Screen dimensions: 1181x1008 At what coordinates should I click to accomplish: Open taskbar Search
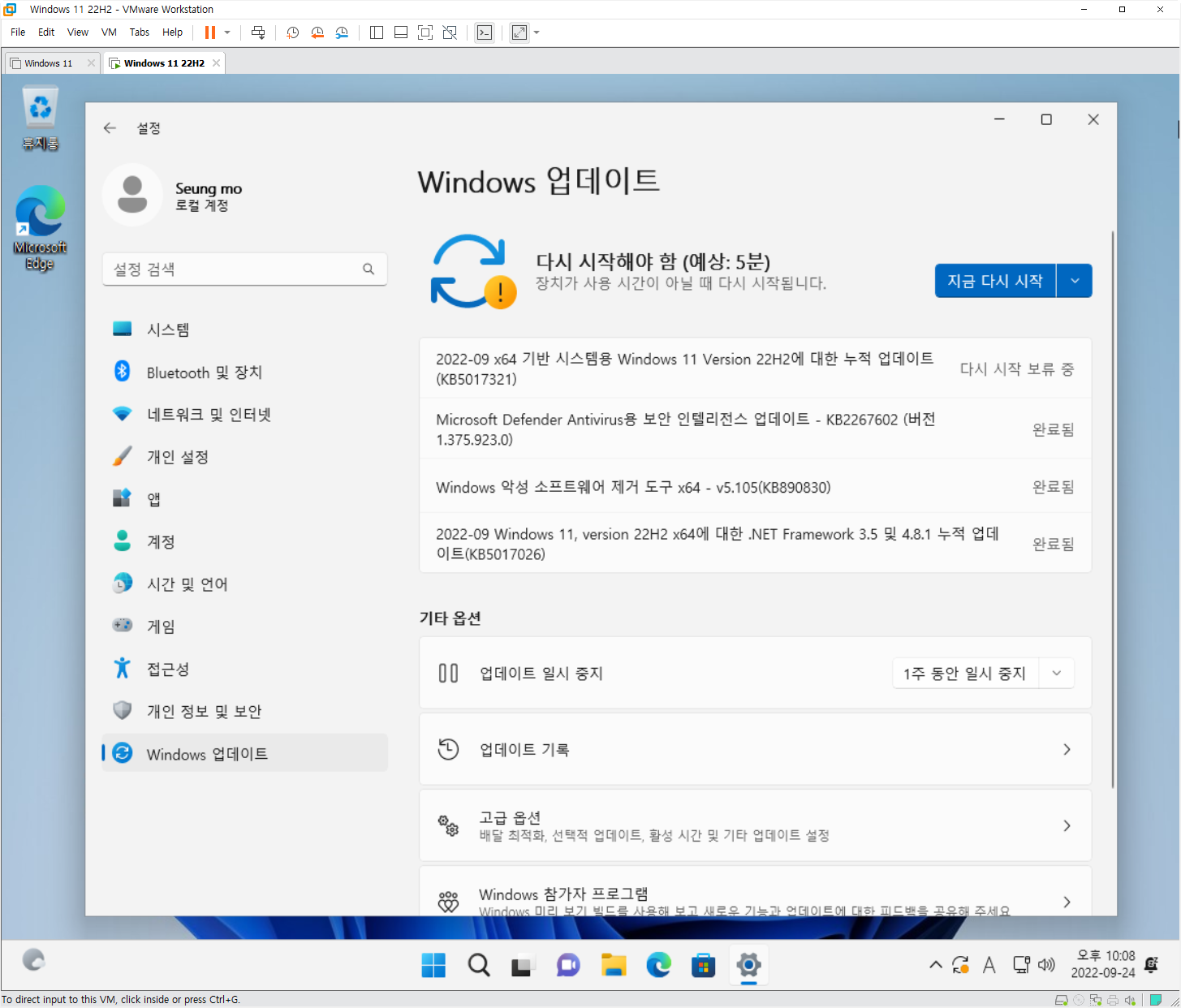click(479, 965)
